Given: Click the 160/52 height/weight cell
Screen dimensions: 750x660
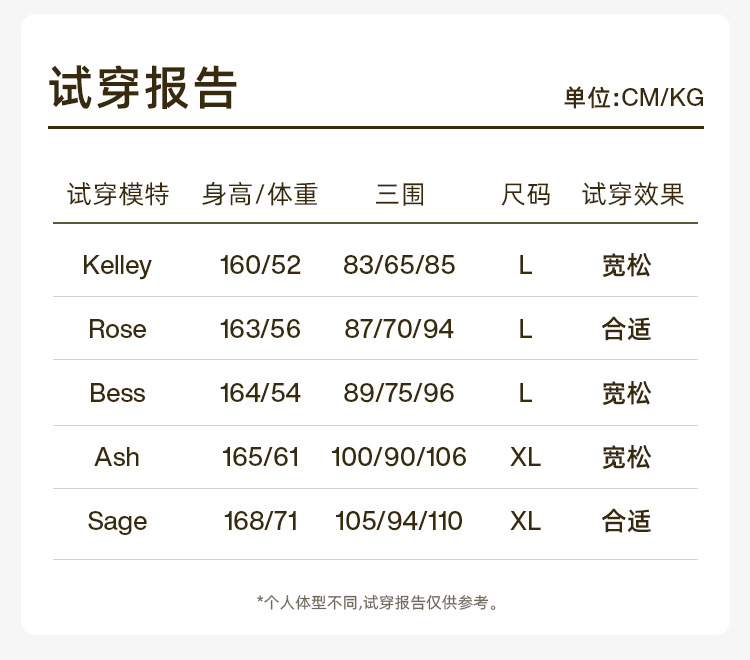Looking at the screenshot, I should 260,265.
